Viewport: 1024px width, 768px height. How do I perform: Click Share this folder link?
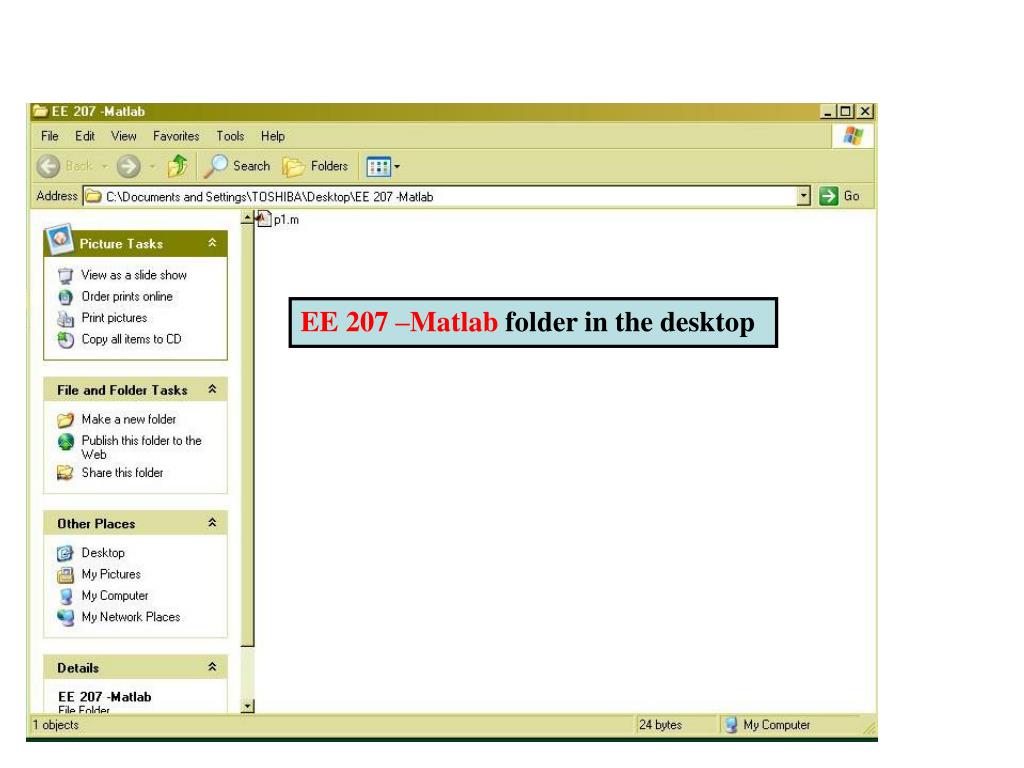[122, 472]
